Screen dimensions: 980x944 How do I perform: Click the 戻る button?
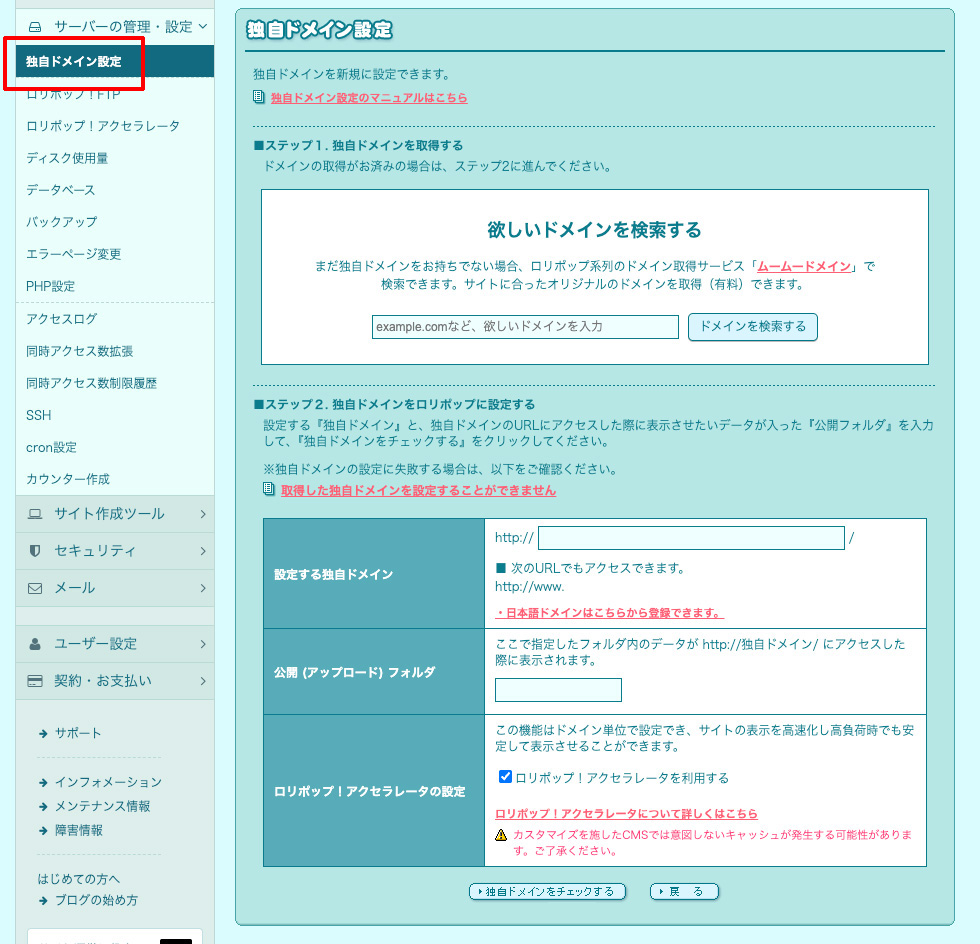click(684, 891)
